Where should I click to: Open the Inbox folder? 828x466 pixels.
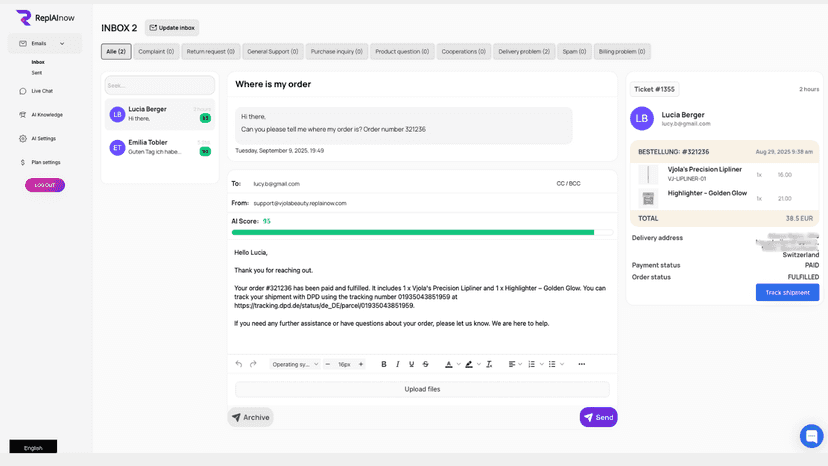[37, 62]
